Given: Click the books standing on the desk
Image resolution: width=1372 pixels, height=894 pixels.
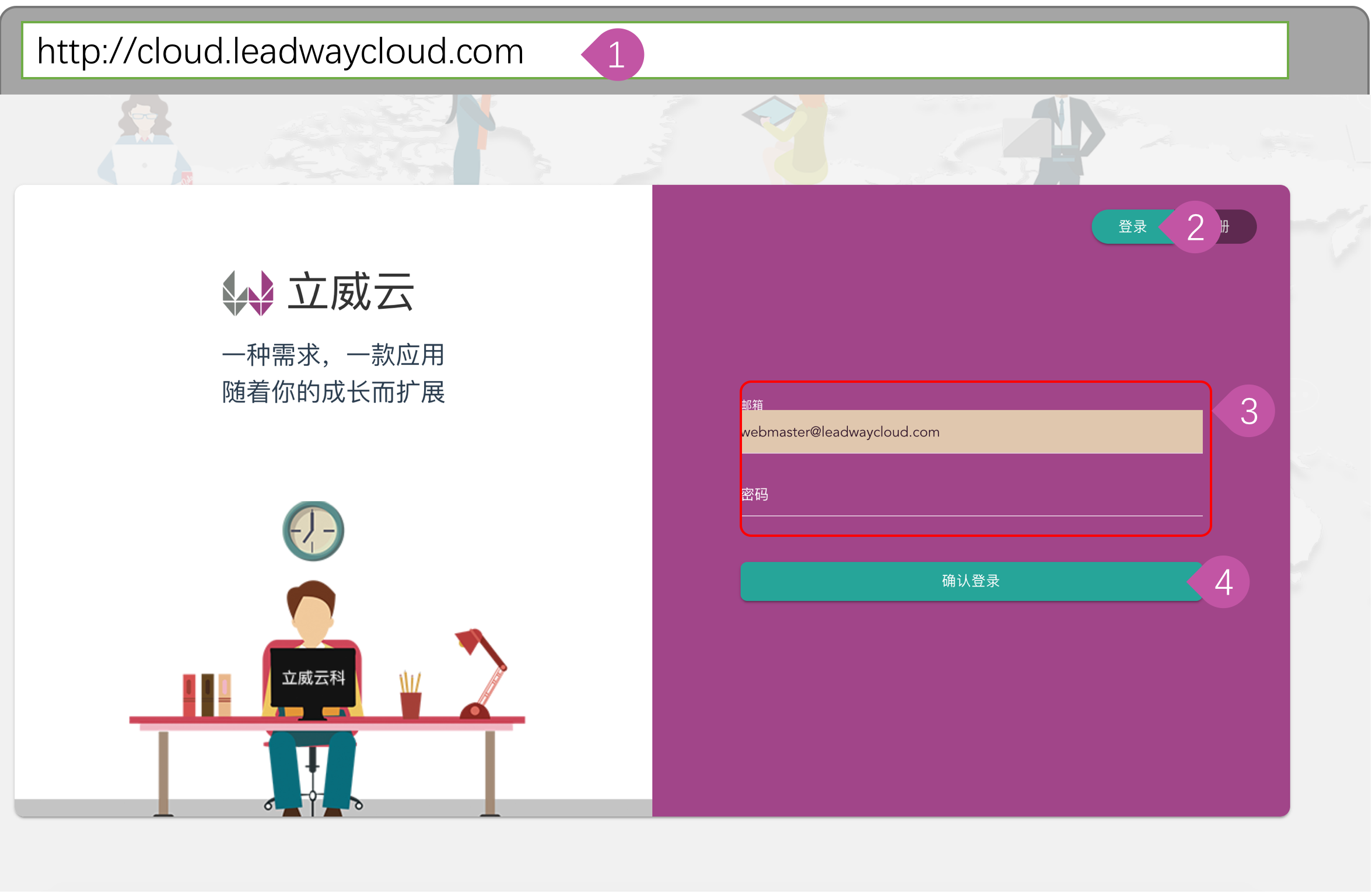Looking at the screenshot, I should click(207, 694).
